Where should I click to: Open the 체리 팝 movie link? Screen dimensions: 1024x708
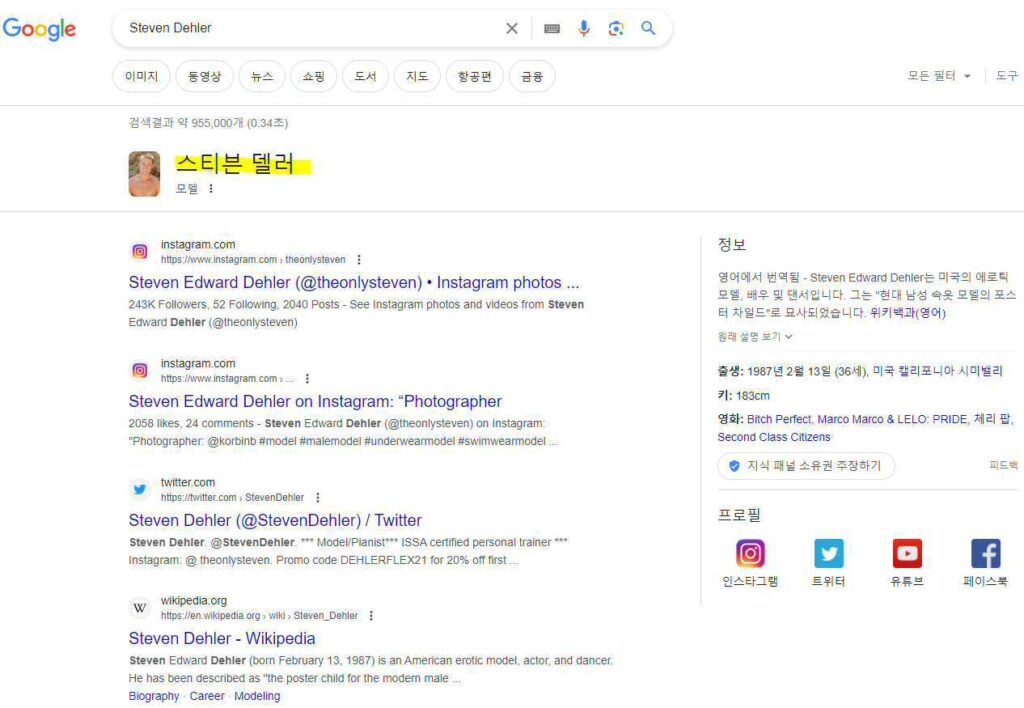[992, 419]
